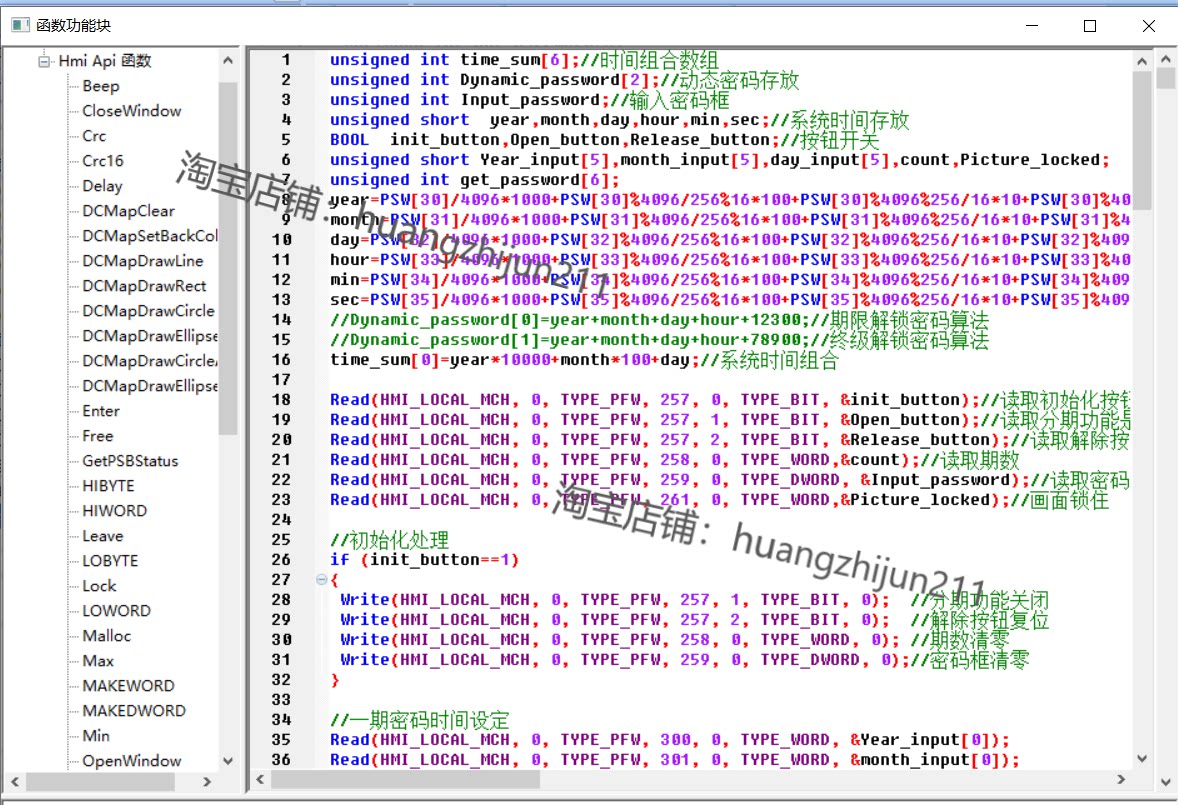Screen dimensions: 1178x805
Task: Select HIWORD function entry
Action: pyautogui.click(x=114, y=511)
